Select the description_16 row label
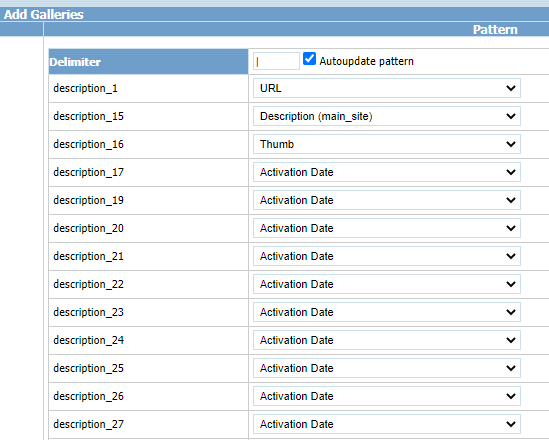The image size is (549, 440). pyautogui.click(x=88, y=145)
